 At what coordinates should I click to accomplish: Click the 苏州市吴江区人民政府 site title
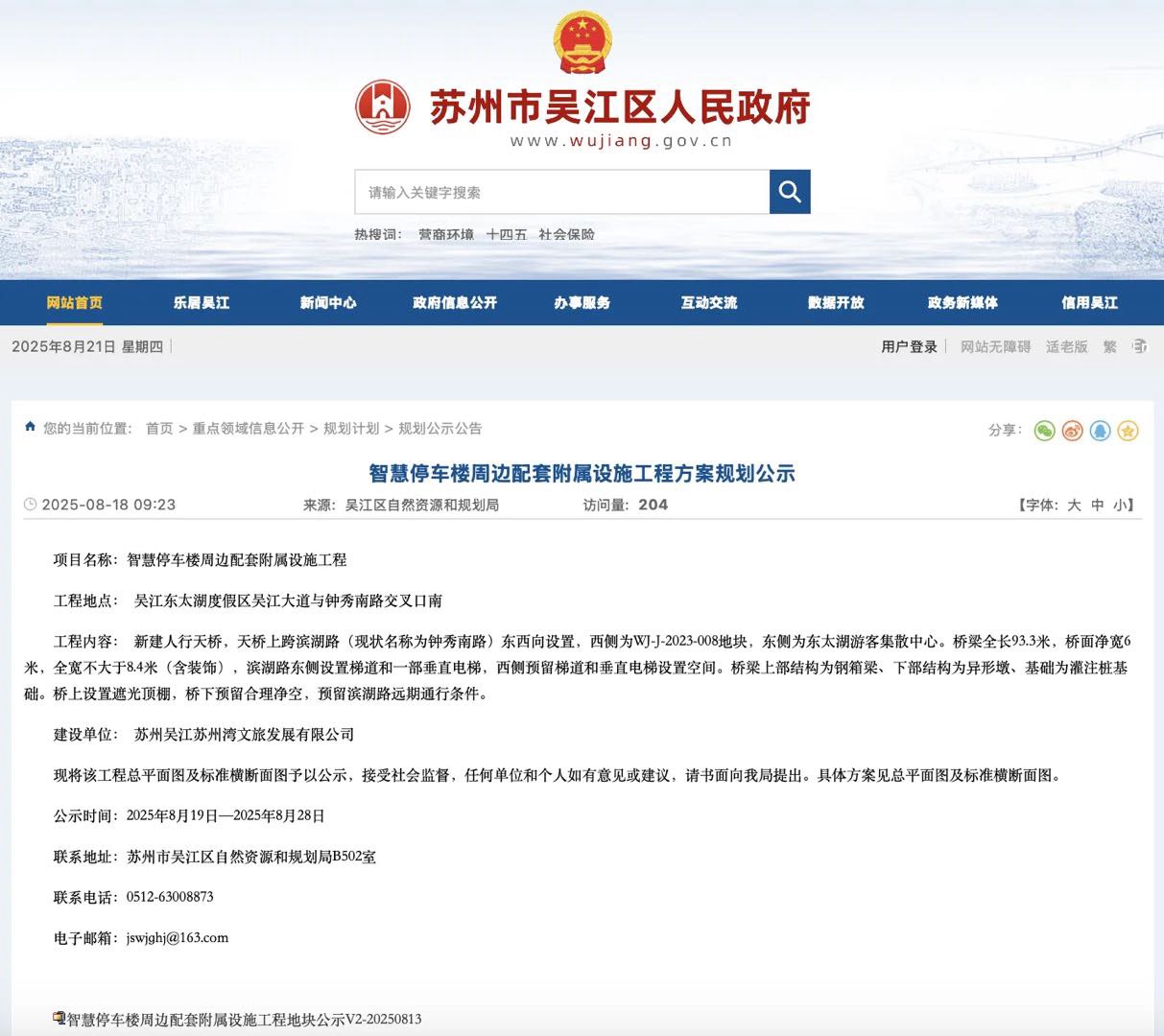(x=620, y=106)
